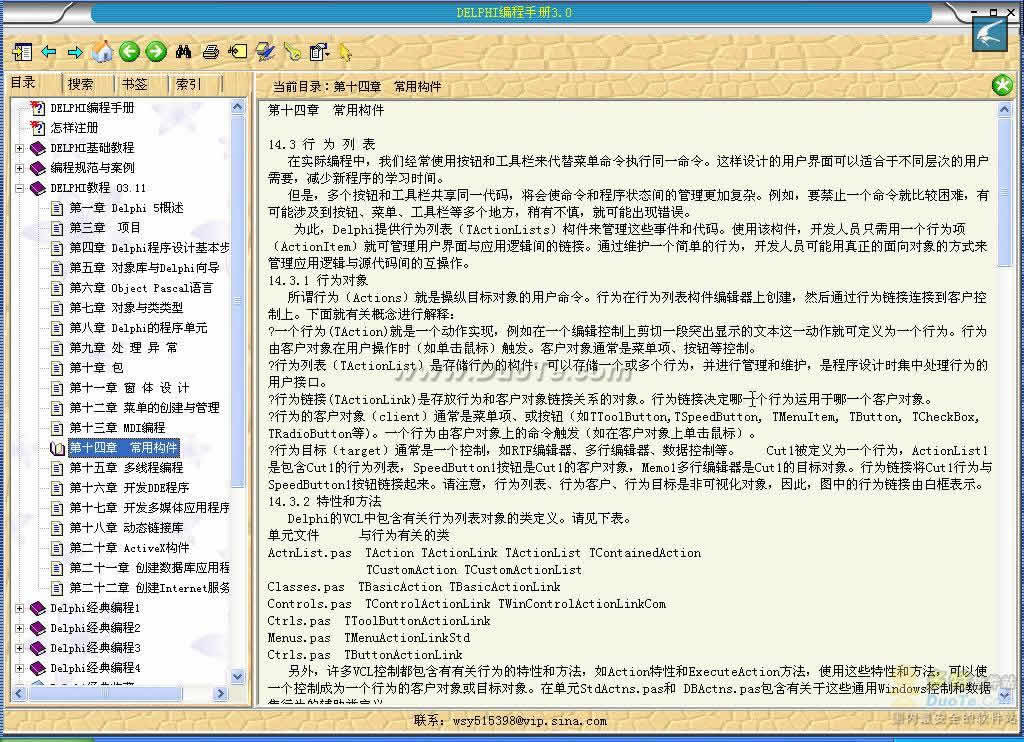Go to the home page via house icon
The width and height of the screenshot is (1024, 742).
(x=102, y=51)
